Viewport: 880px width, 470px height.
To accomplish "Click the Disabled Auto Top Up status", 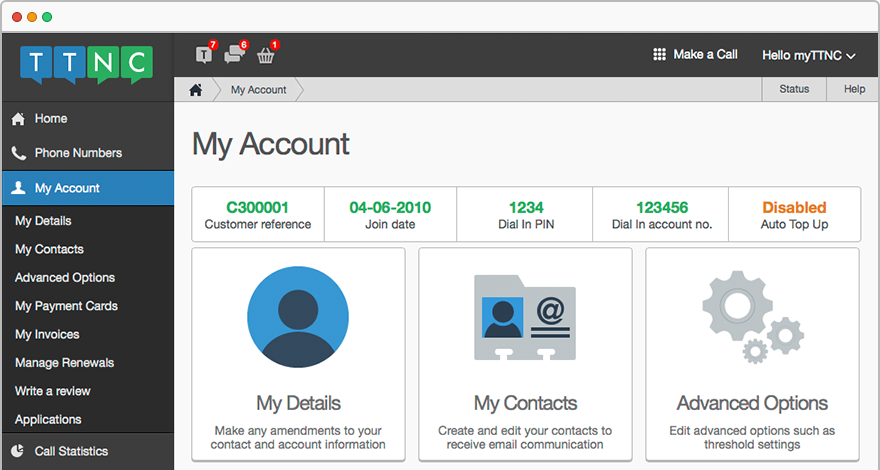I will 794,207.
